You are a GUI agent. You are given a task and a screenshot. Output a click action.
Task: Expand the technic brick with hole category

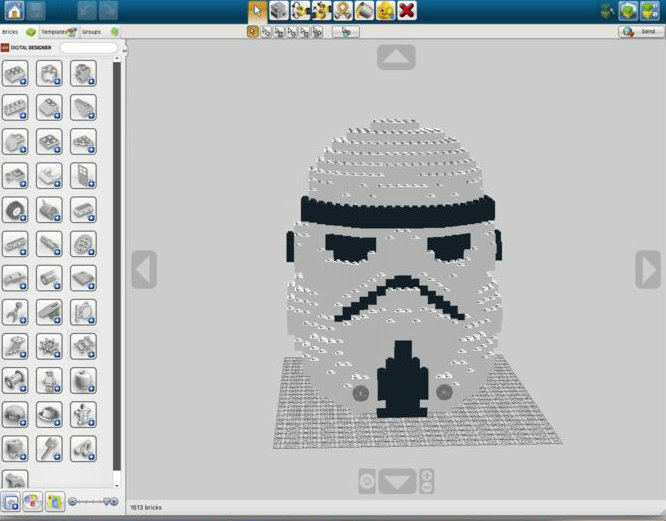(x=83, y=73)
